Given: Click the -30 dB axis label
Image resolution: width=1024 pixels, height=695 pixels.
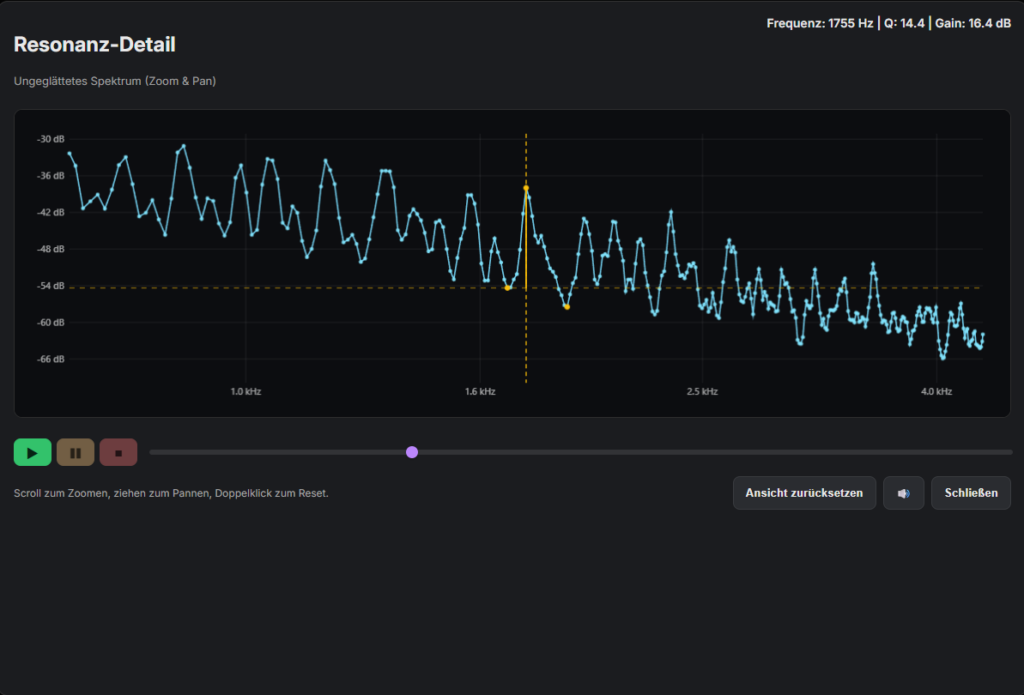Looking at the screenshot, I should tap(51, 139).
